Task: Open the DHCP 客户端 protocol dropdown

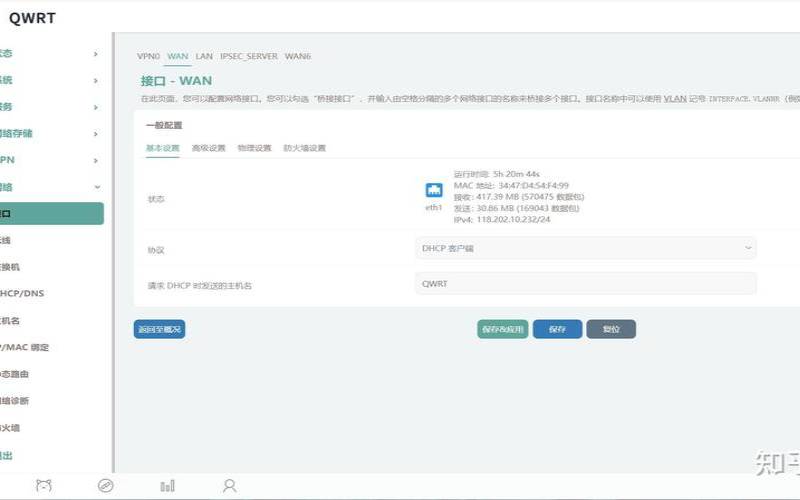Action: click(x=586, y=248)
